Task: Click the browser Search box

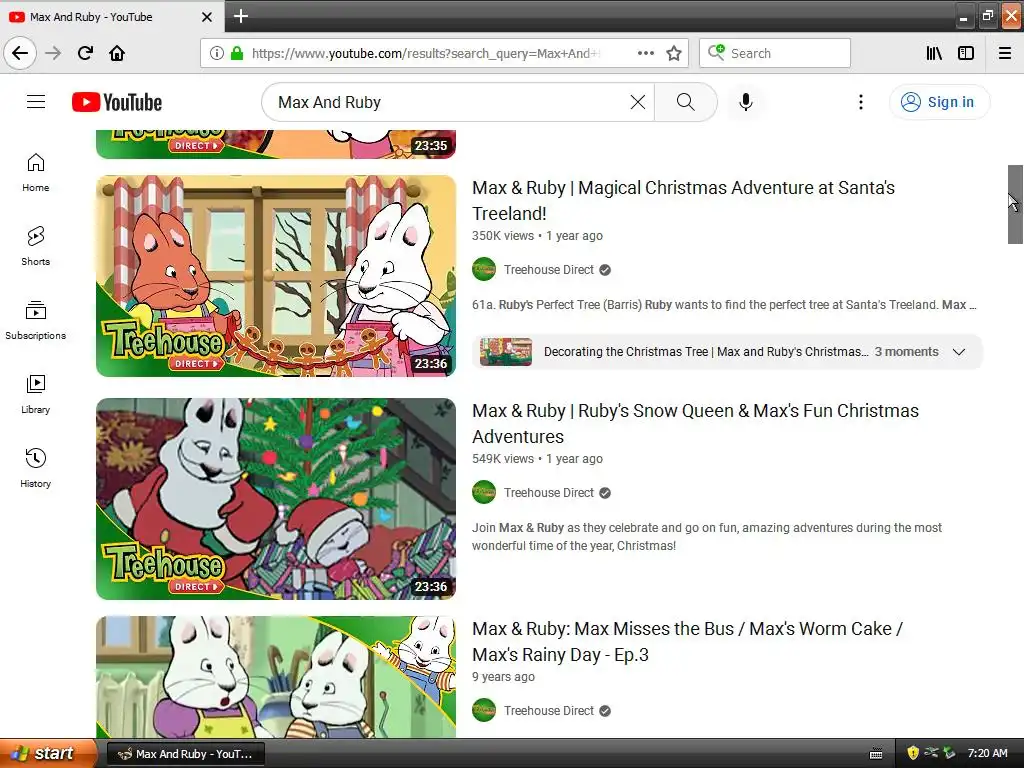Action: (775, 53)
